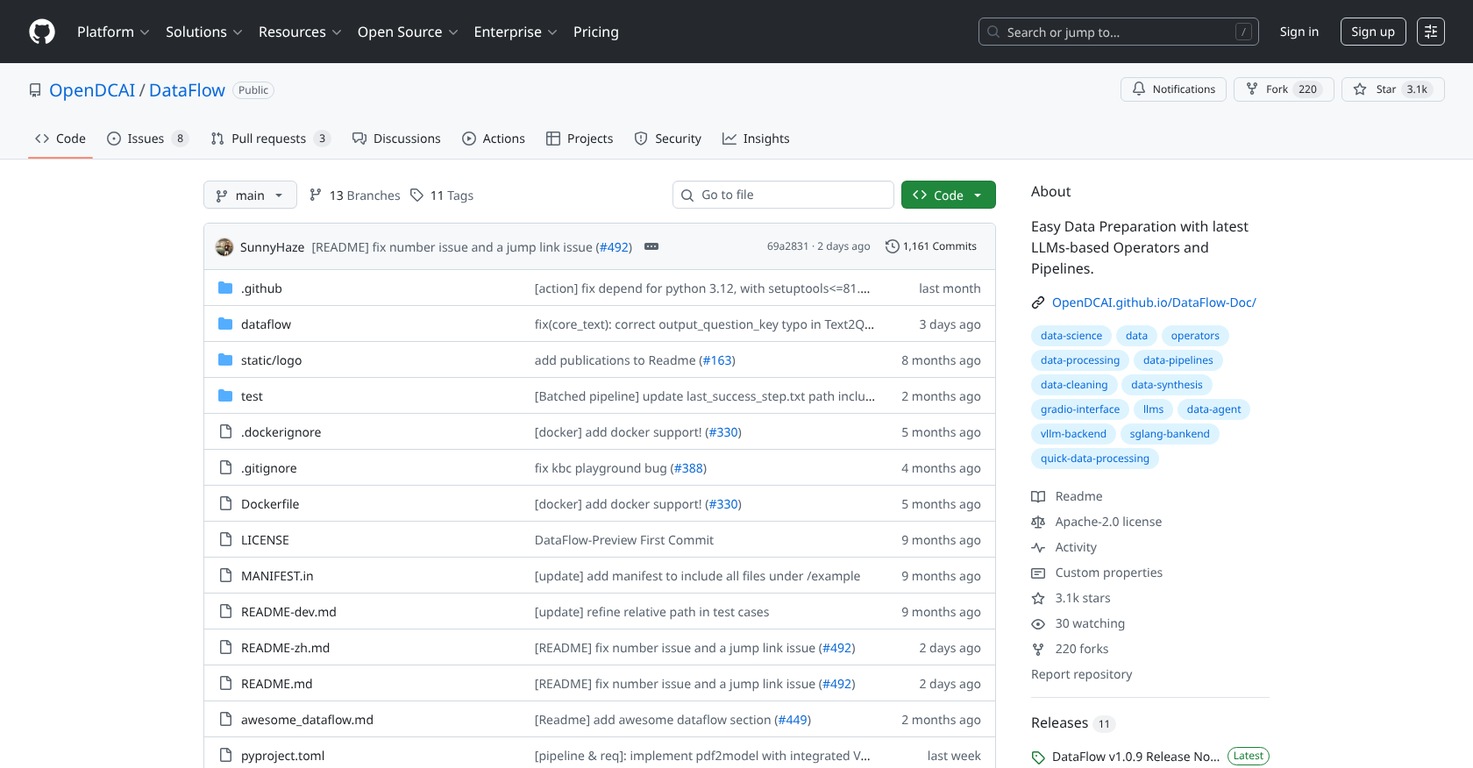Click the ellipsis icon on the commit row
Image resolution: width=1473 pixels, height=768 pixels.
[x=651, y=246]
